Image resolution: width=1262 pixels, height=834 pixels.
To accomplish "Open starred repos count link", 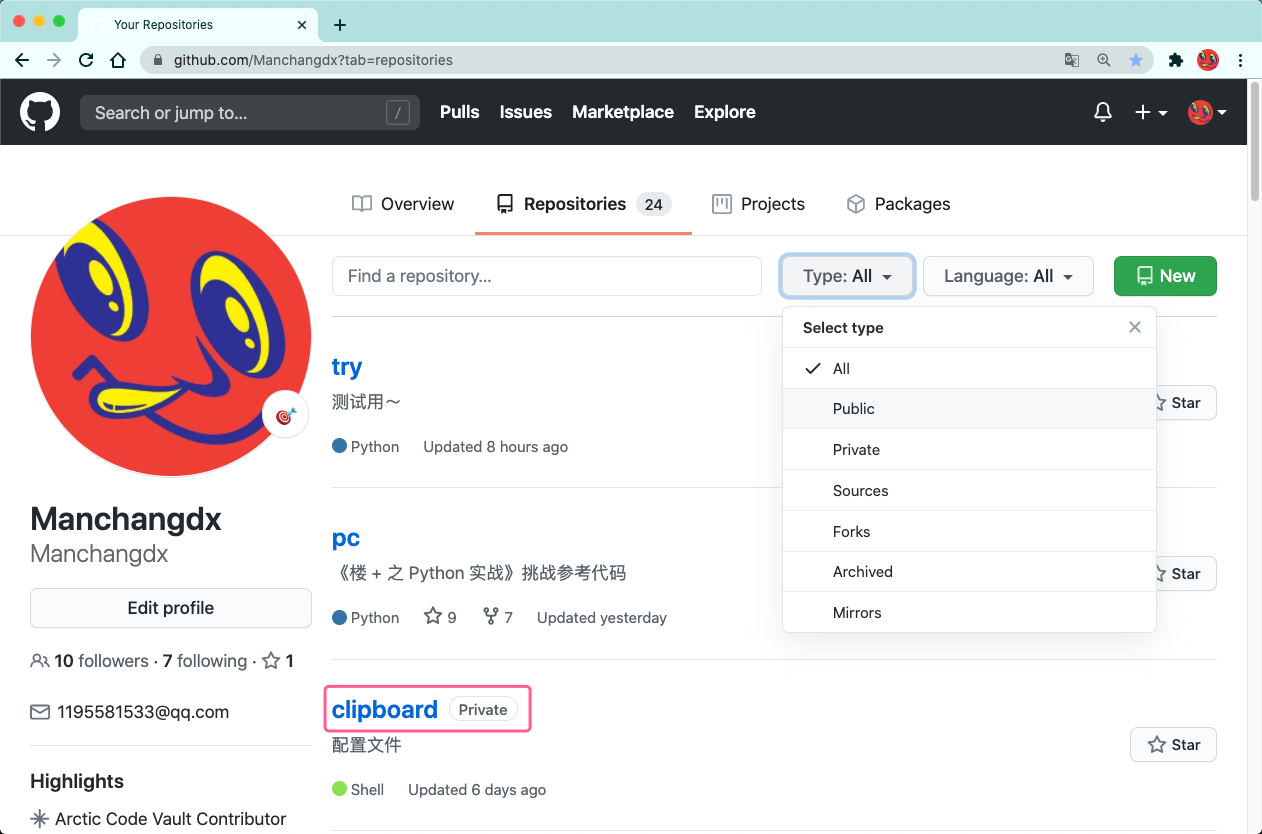I will [x=278, y=661].
